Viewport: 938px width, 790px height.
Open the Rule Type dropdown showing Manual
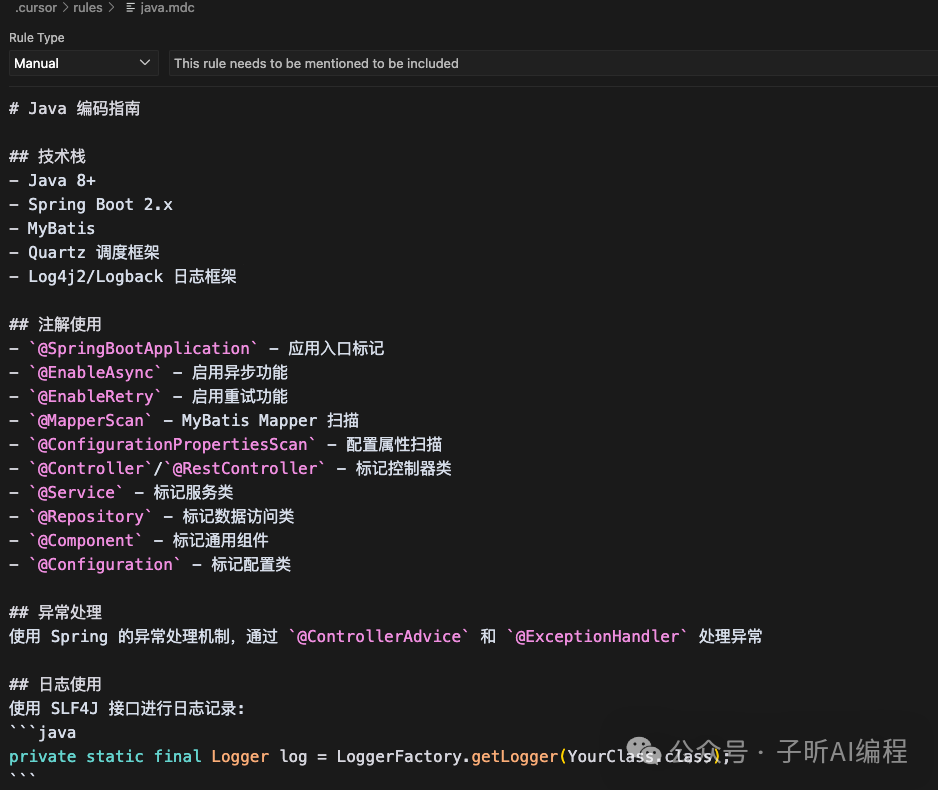[84, 63]
